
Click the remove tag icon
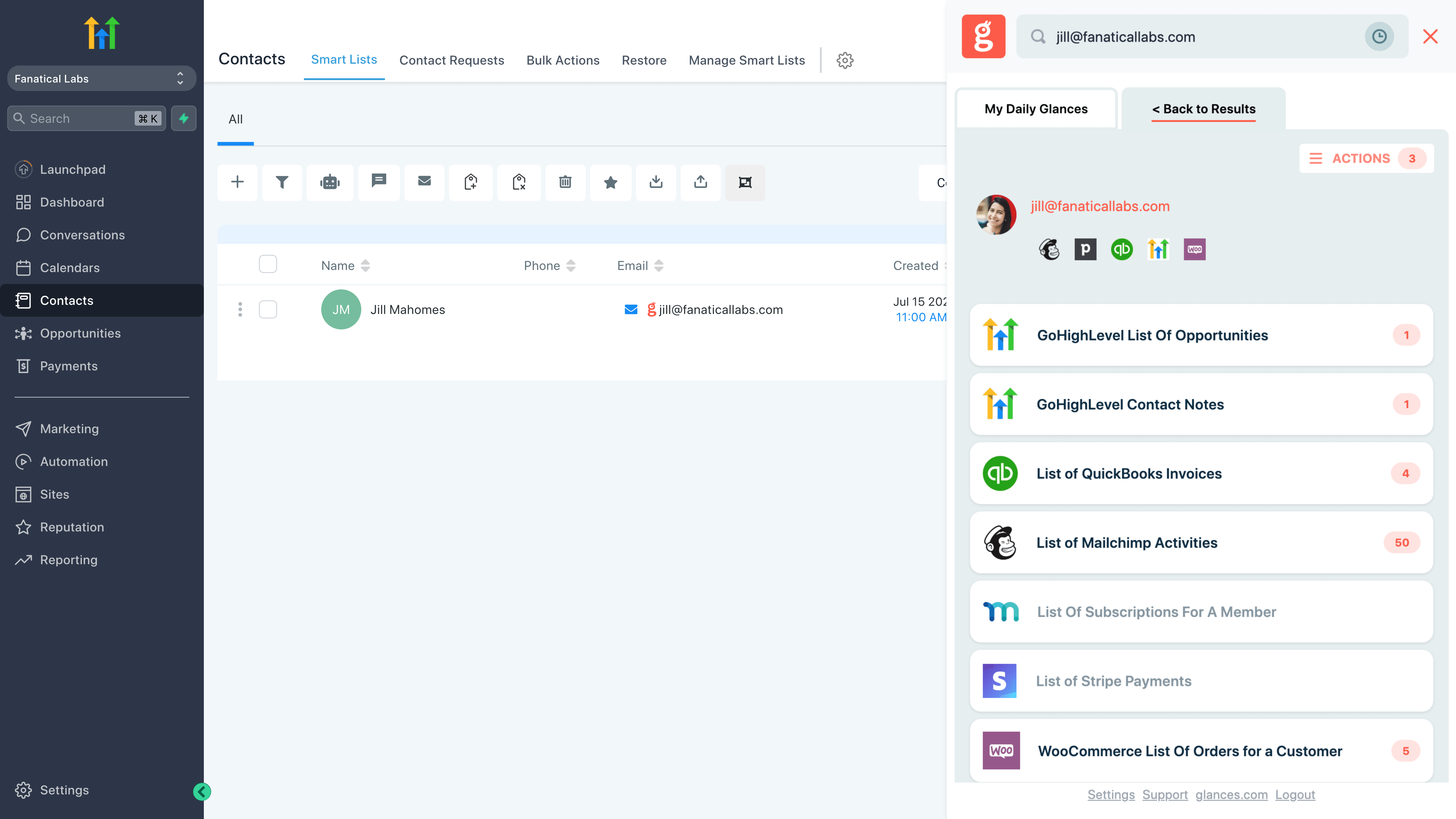coord(519,182)
